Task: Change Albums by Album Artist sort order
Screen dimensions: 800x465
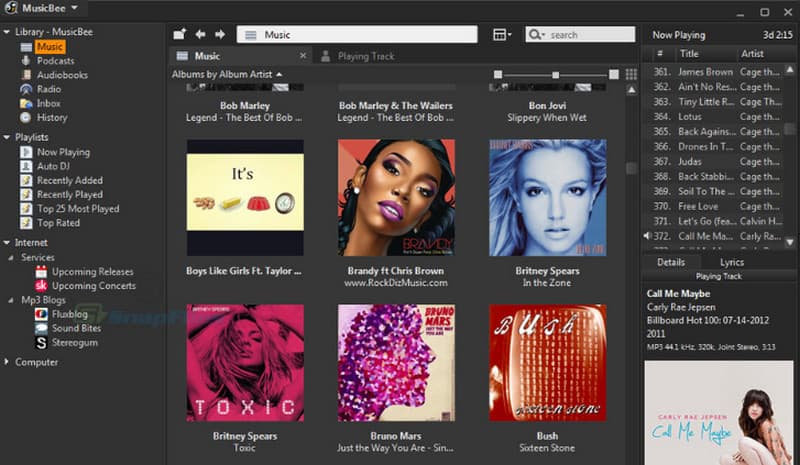Action: tap(227, 75)
